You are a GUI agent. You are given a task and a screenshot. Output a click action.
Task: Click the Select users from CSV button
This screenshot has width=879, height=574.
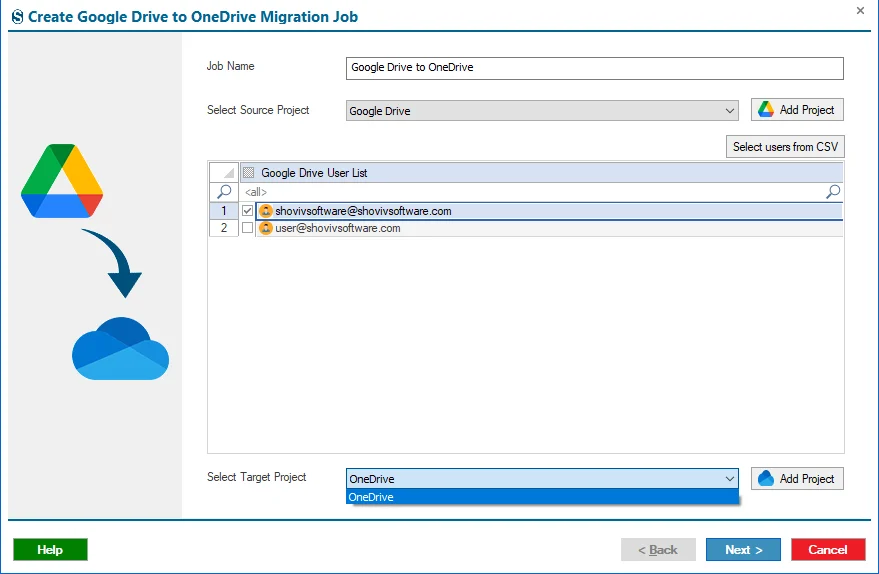pyautogui.click(x=785, y=147)
